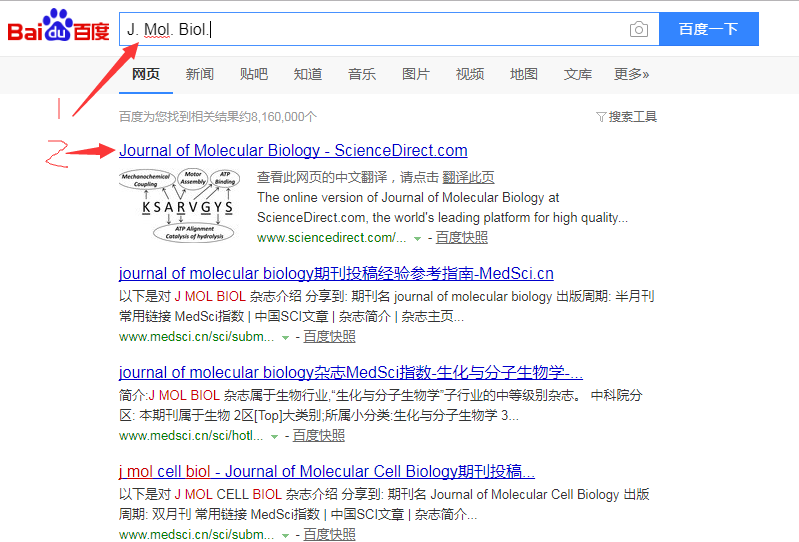Switch to the 地图 tab
Viewport: 799px width, 542px height.
524,74
